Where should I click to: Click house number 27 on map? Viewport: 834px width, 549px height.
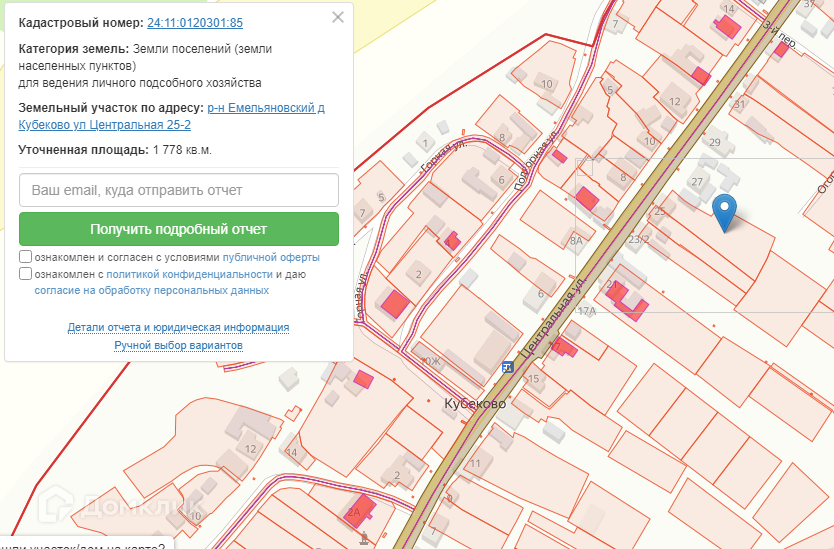tap(697, 182)
